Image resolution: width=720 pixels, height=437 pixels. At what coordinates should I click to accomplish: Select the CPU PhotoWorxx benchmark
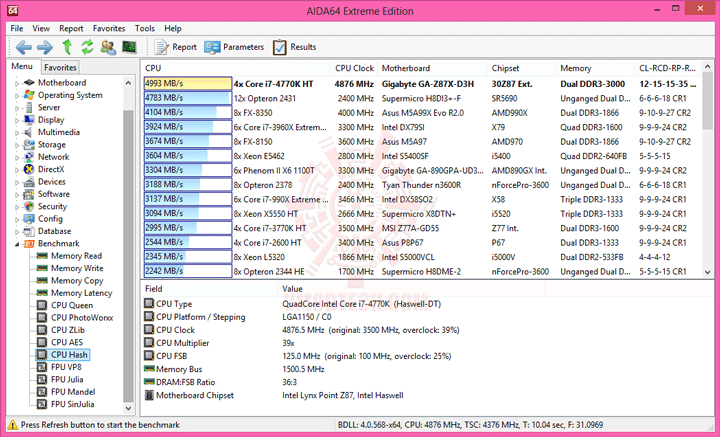82,318
